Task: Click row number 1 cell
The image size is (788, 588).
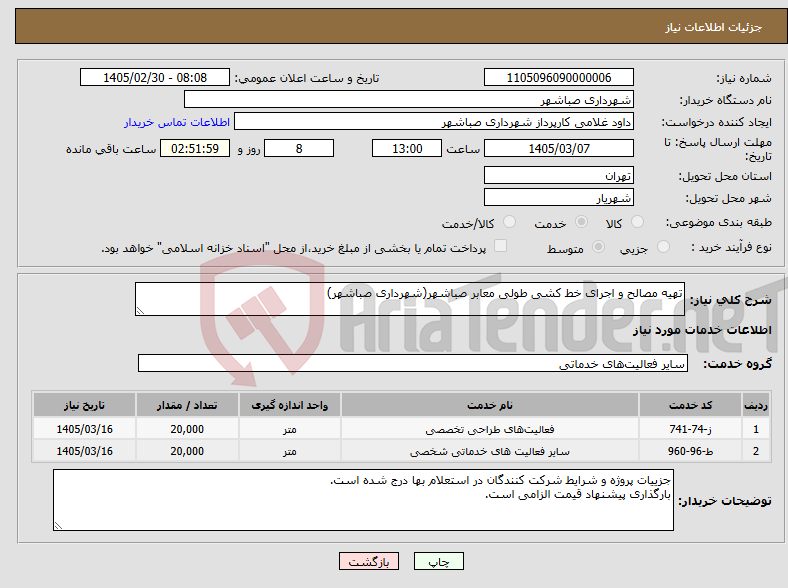Action: tap(756, 429)
